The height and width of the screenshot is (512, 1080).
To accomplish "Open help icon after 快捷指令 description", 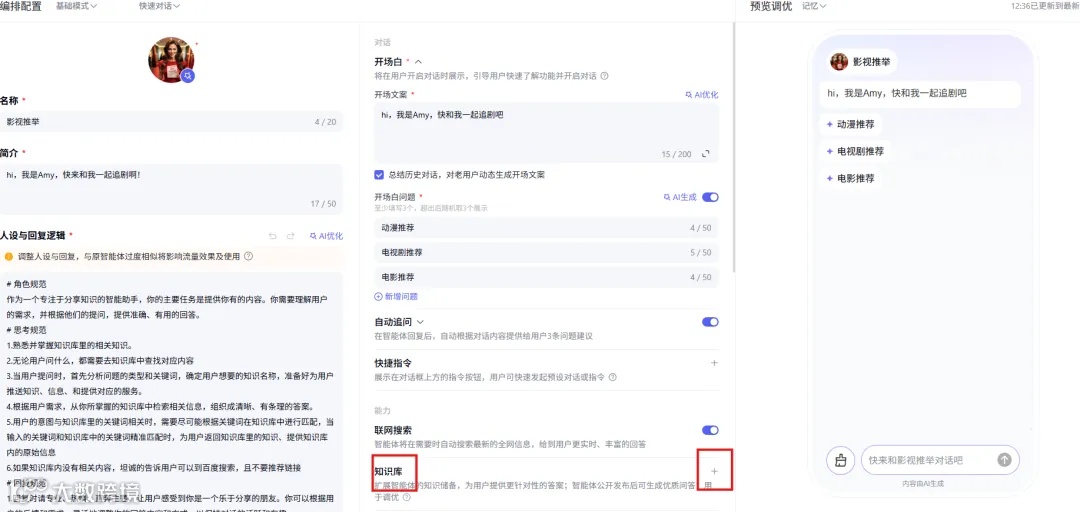I will 612,377.
